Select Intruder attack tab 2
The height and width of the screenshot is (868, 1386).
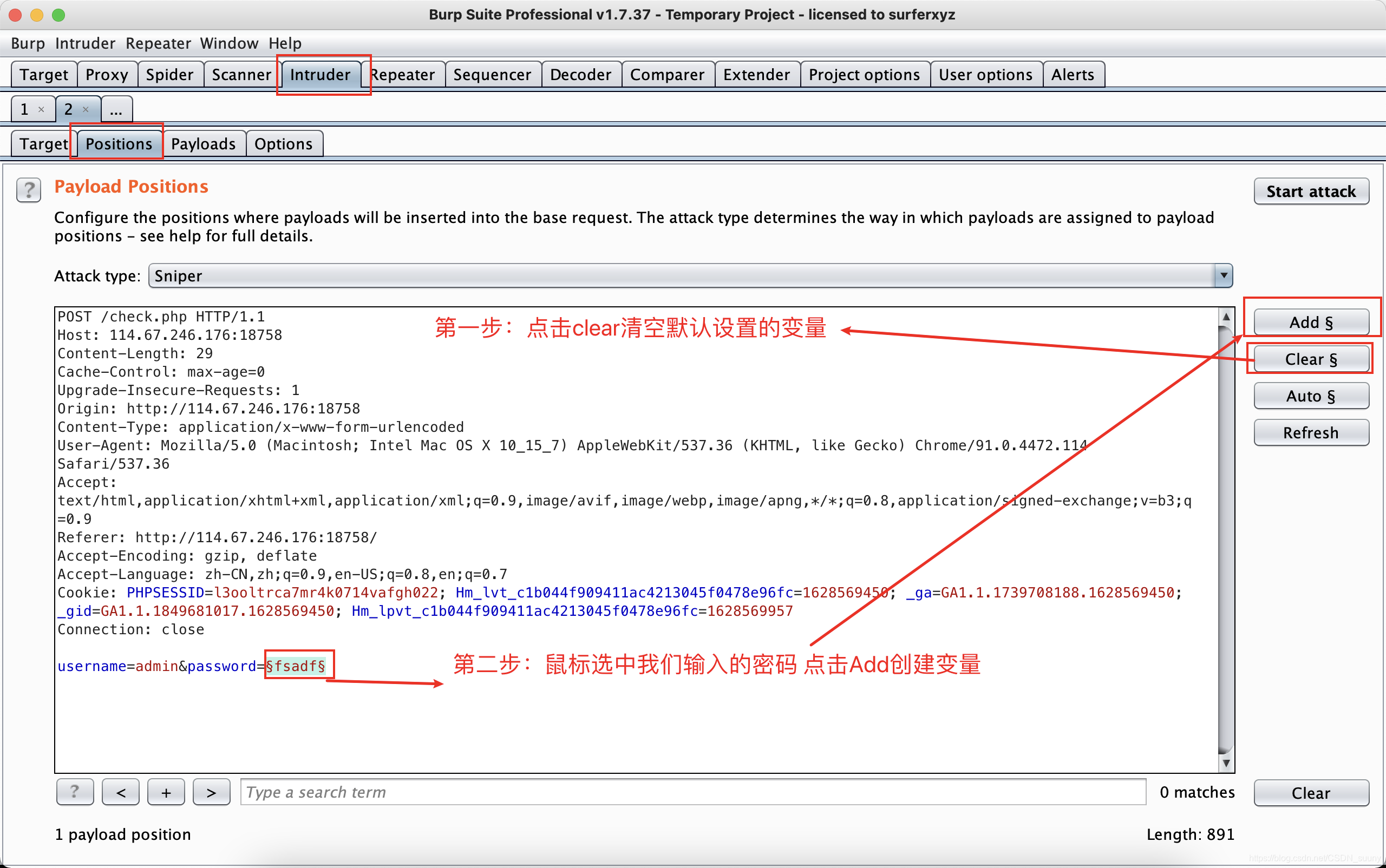68,109
